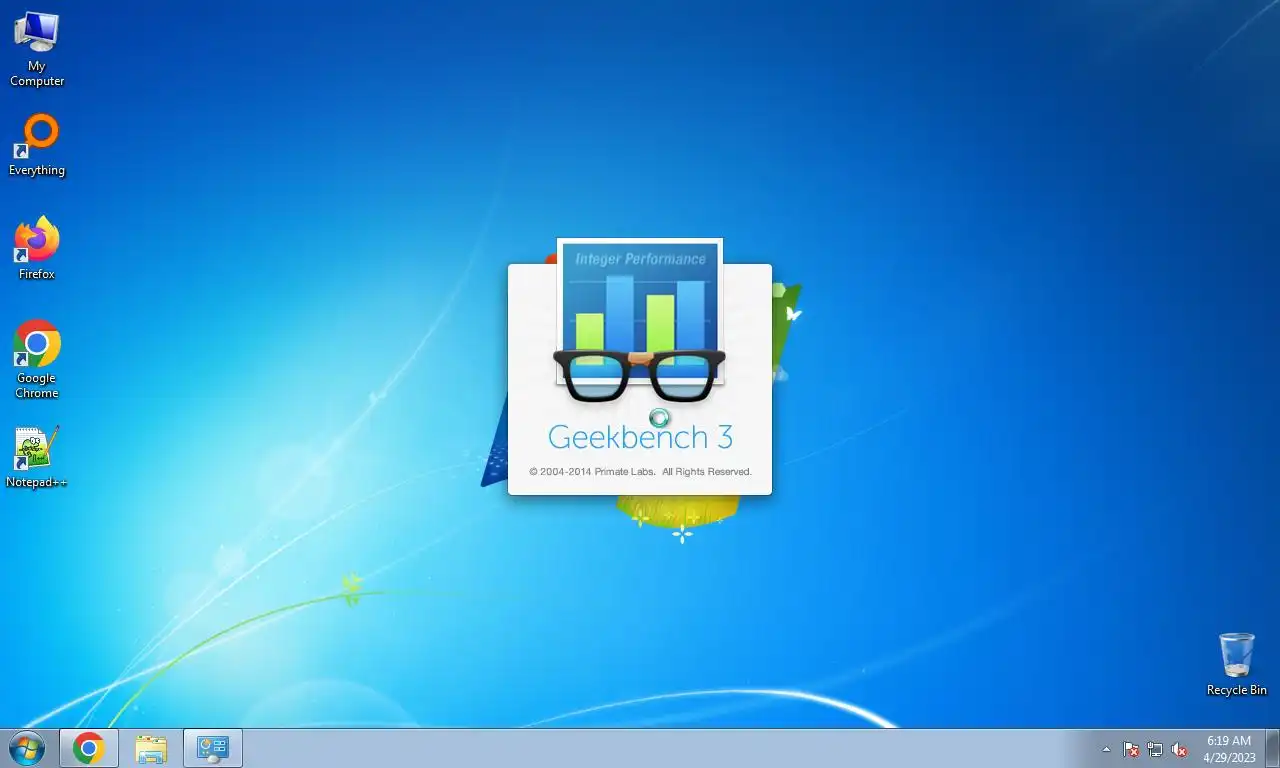
Task: Open the Windows Start menu
Action: (x=27, y=748)
